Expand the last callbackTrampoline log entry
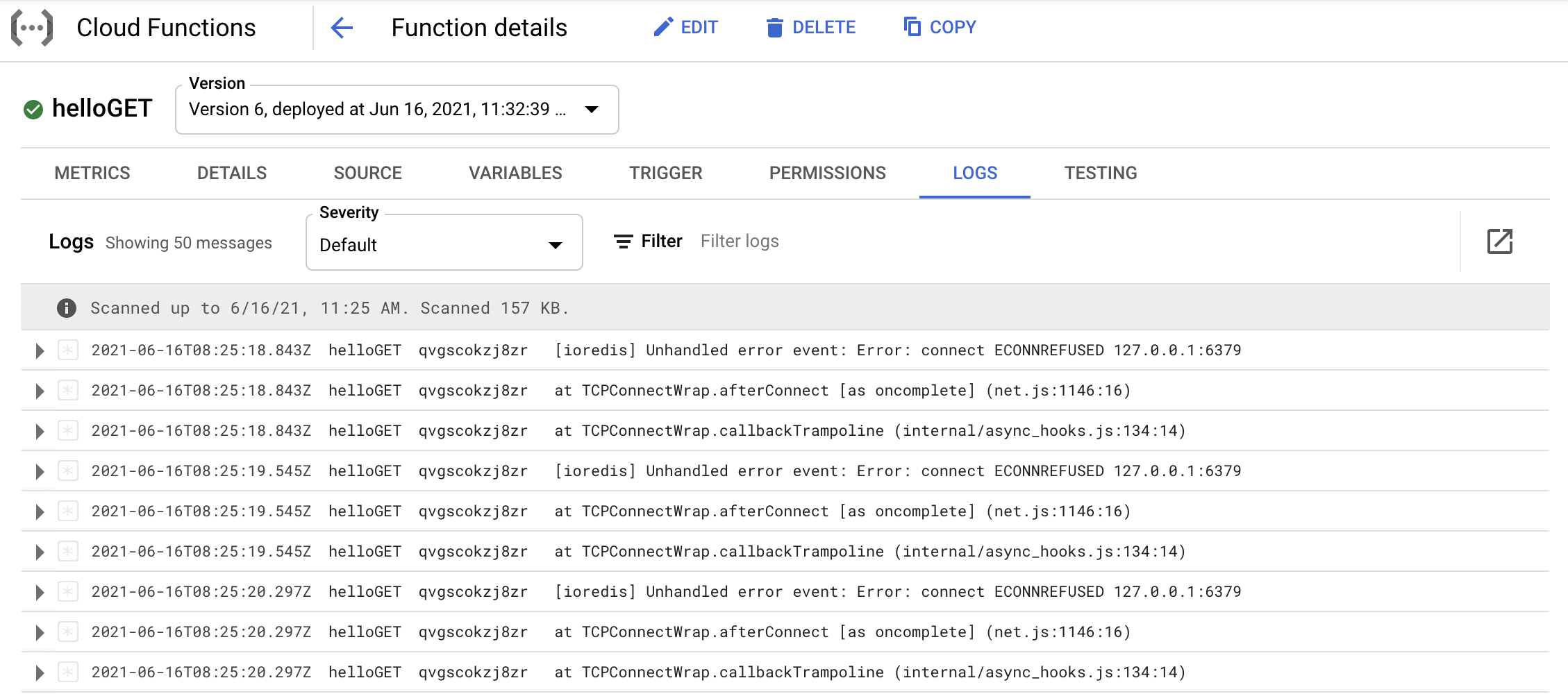 (40, 672)
